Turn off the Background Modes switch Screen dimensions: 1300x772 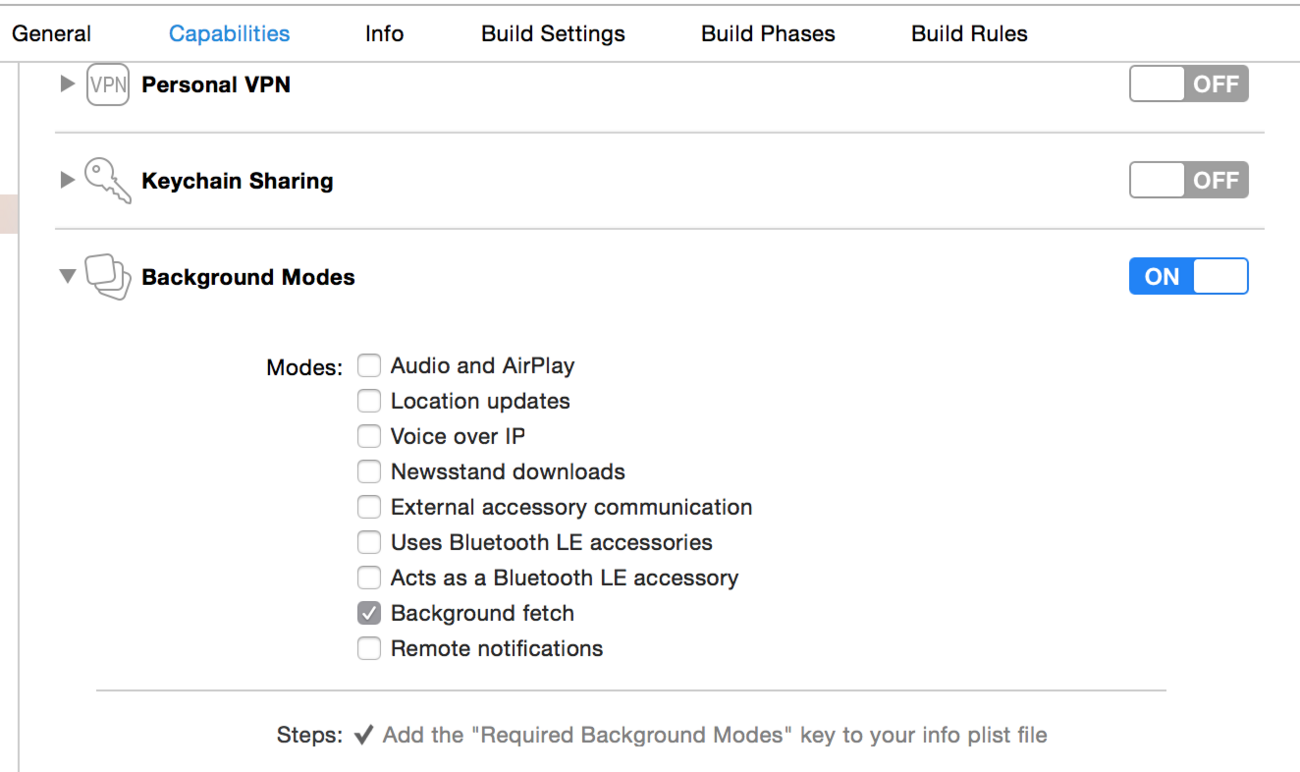(x=1189, y=277)
